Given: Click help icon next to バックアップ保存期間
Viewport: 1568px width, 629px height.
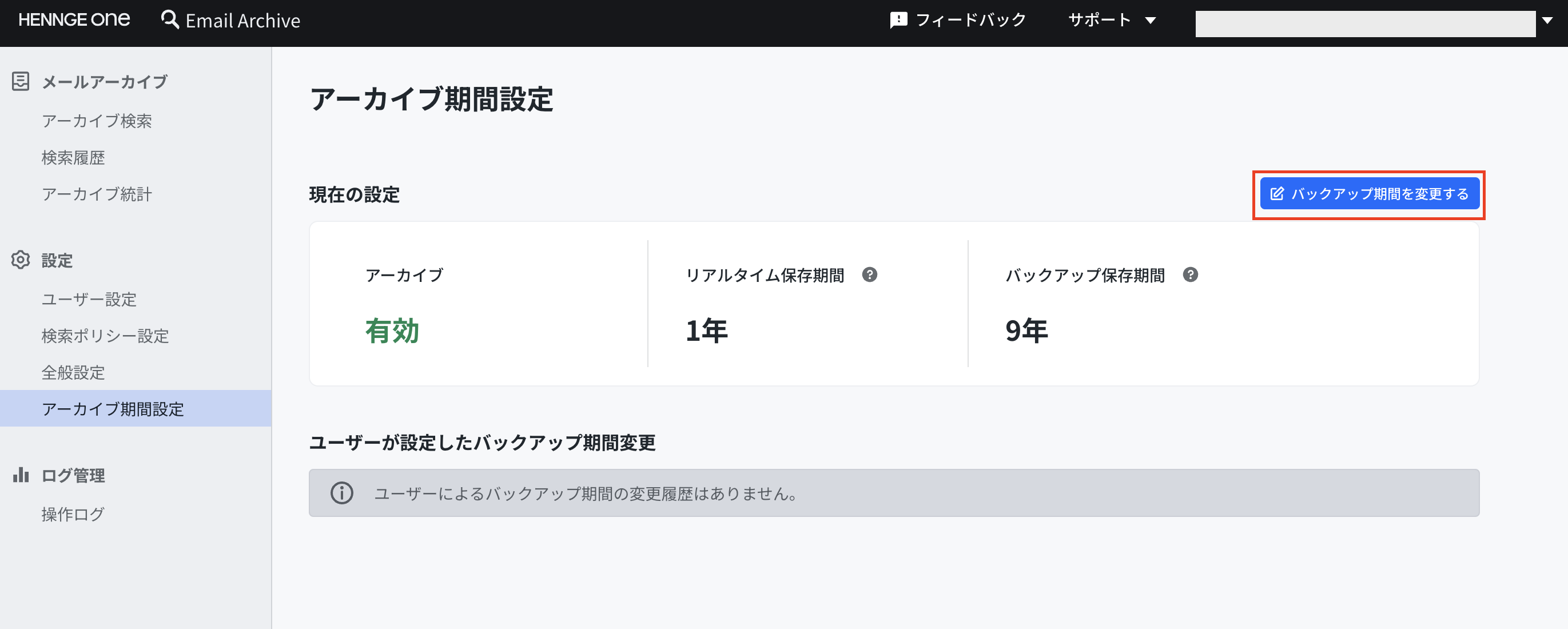Looking at the screenshot, I should click(x=1191, y=274).
